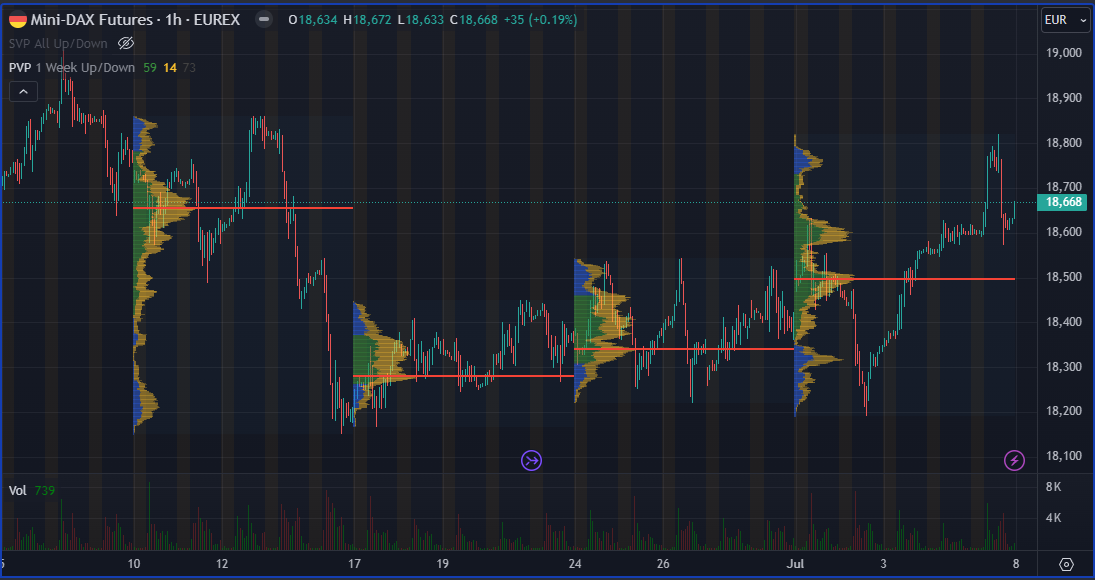The width and height of the screenshot is (1095, 580).
Task: Click date label 10 on time axis
Action: [134, 563]
